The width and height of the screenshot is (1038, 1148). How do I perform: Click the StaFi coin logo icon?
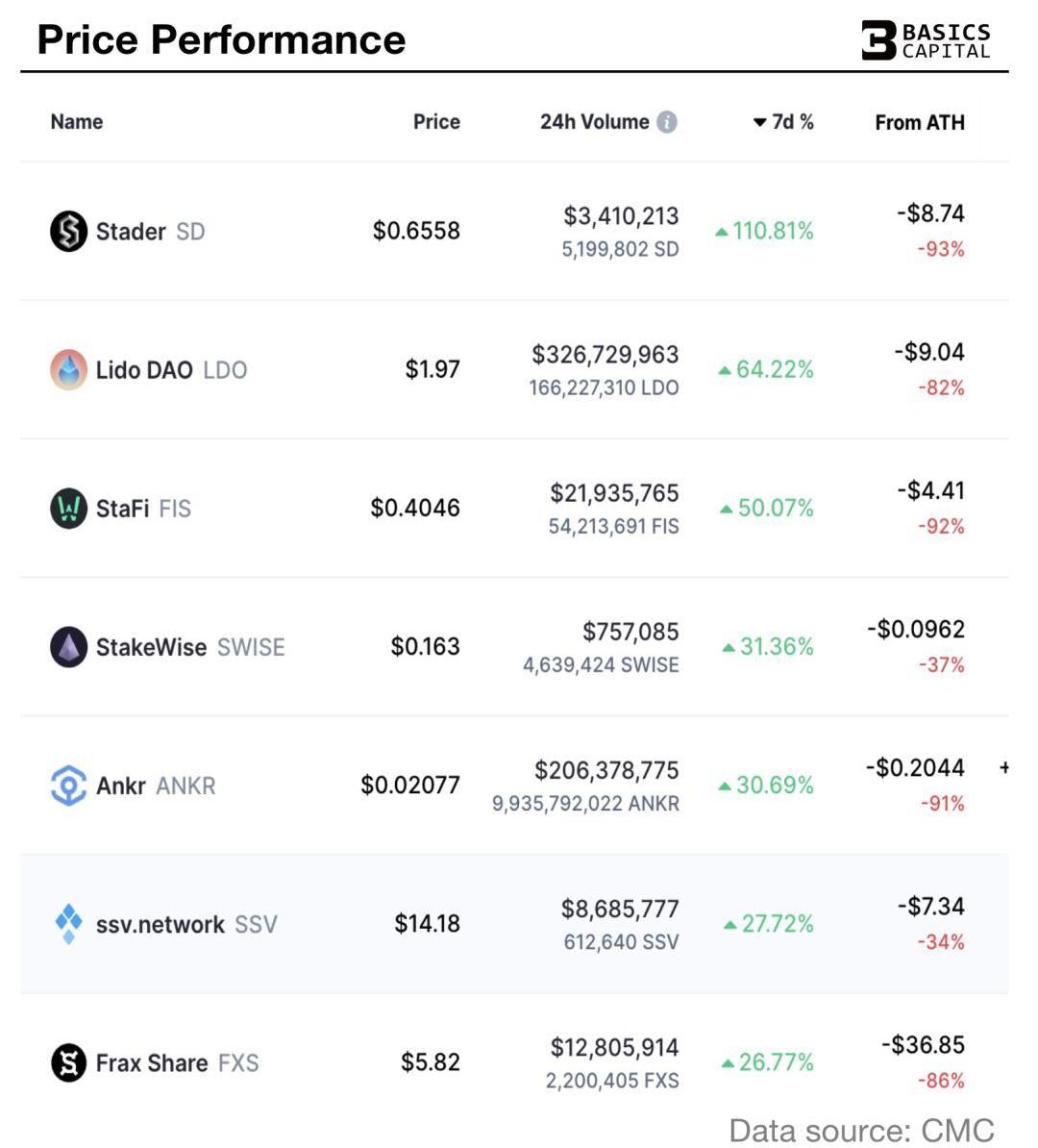(68, 509)
